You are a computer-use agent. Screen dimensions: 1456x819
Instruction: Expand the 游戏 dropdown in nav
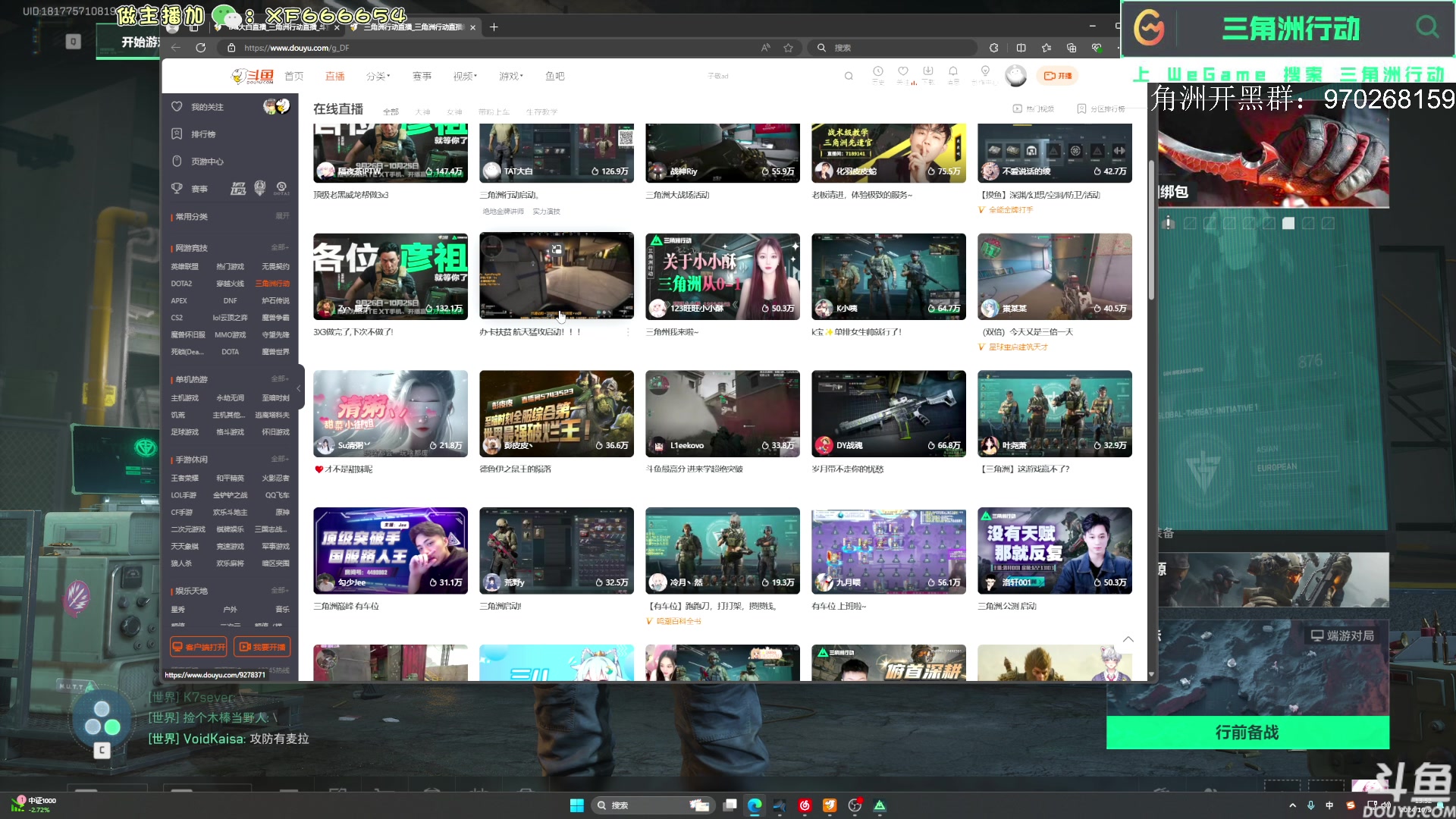510,76
